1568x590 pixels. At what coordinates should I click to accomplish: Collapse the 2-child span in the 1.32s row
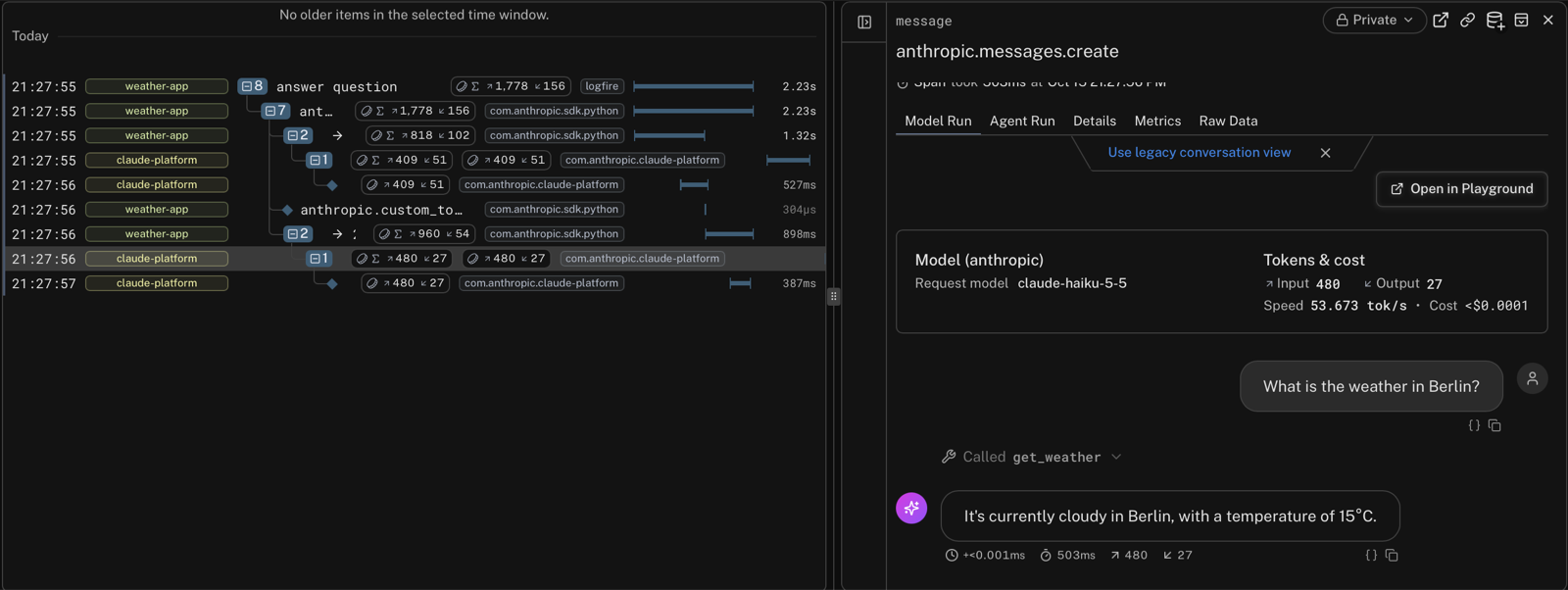point(298,135)
